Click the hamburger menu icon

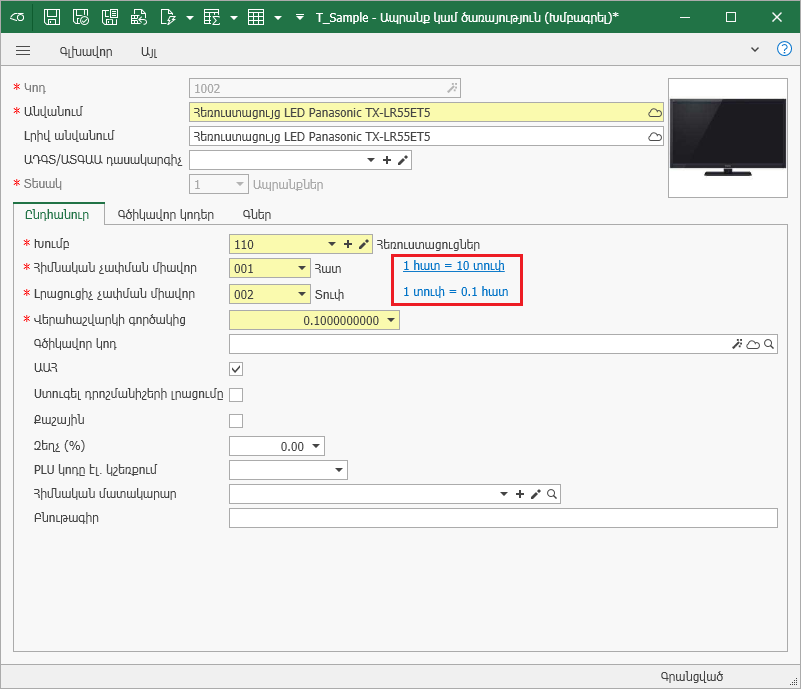click(24, 50)
